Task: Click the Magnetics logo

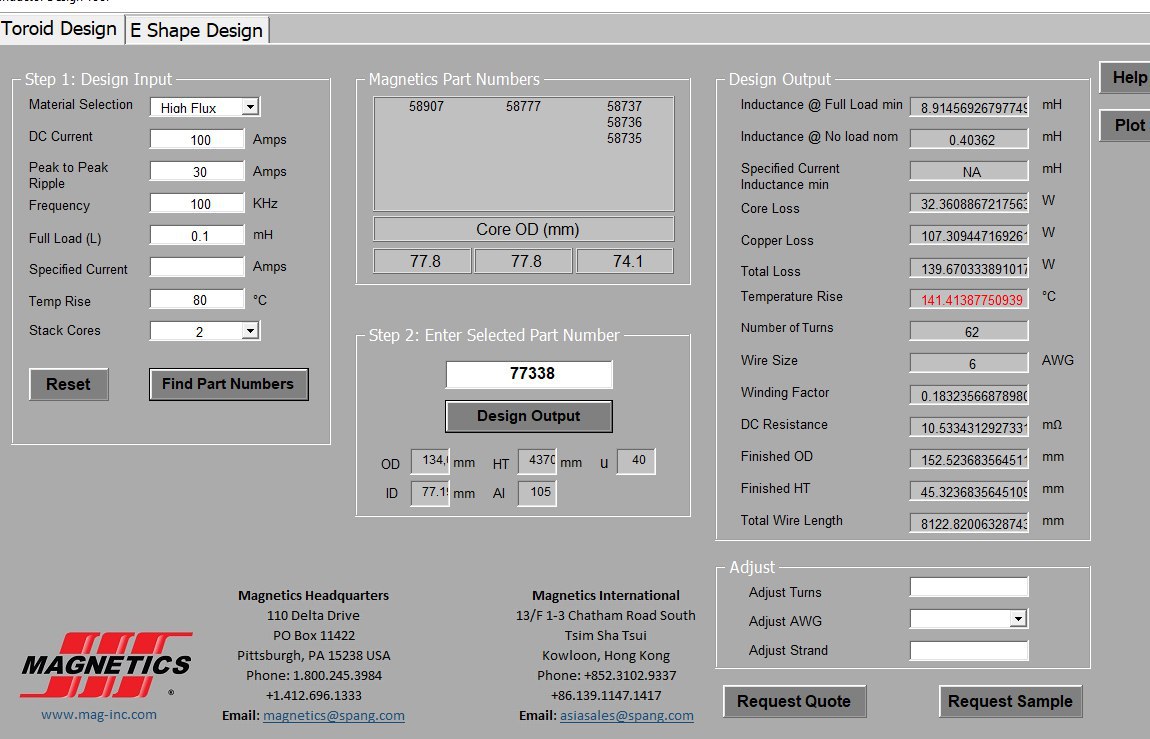Action: (x=106, y=665)
